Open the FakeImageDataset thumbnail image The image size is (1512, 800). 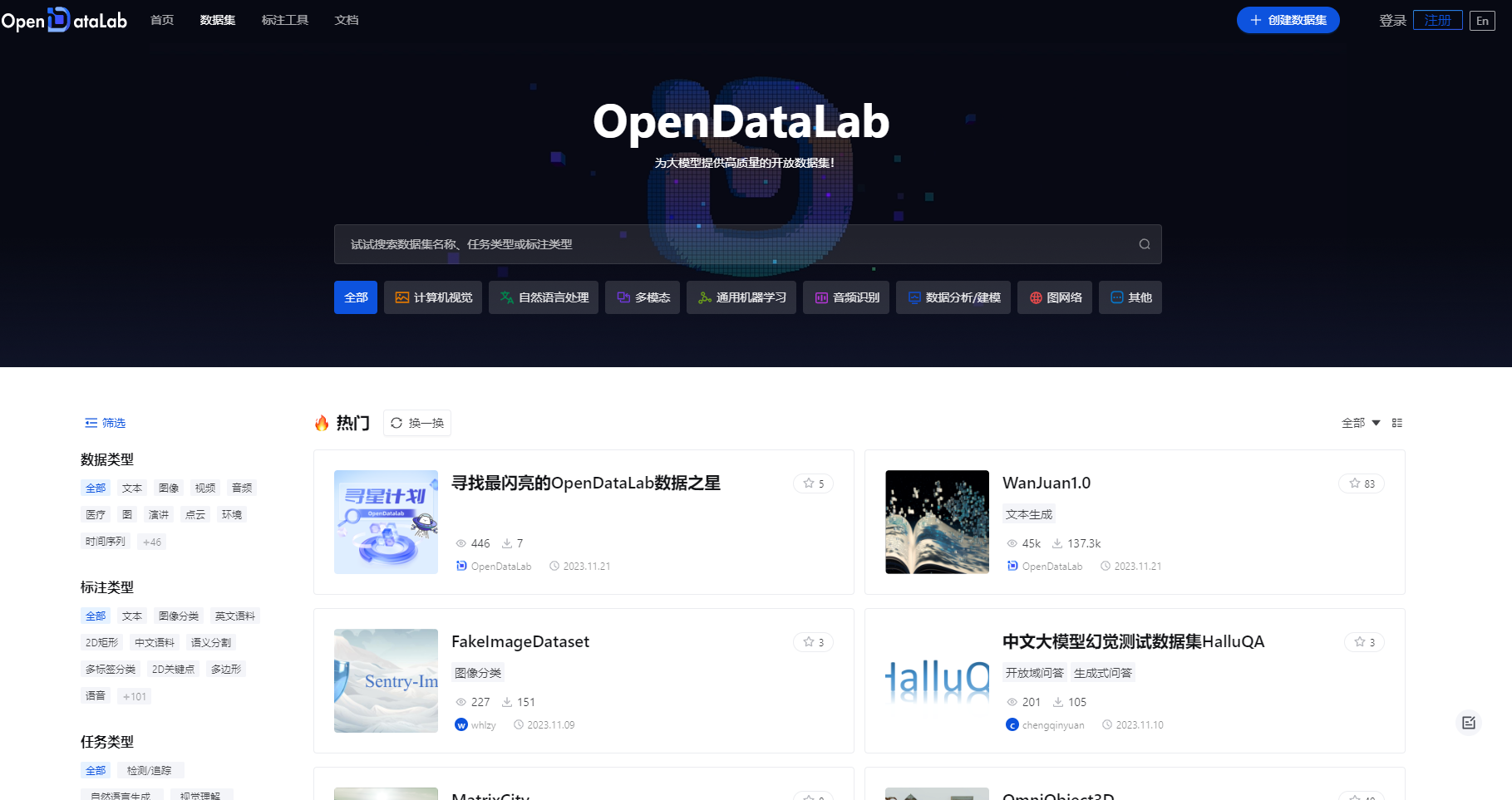[386, 680]
